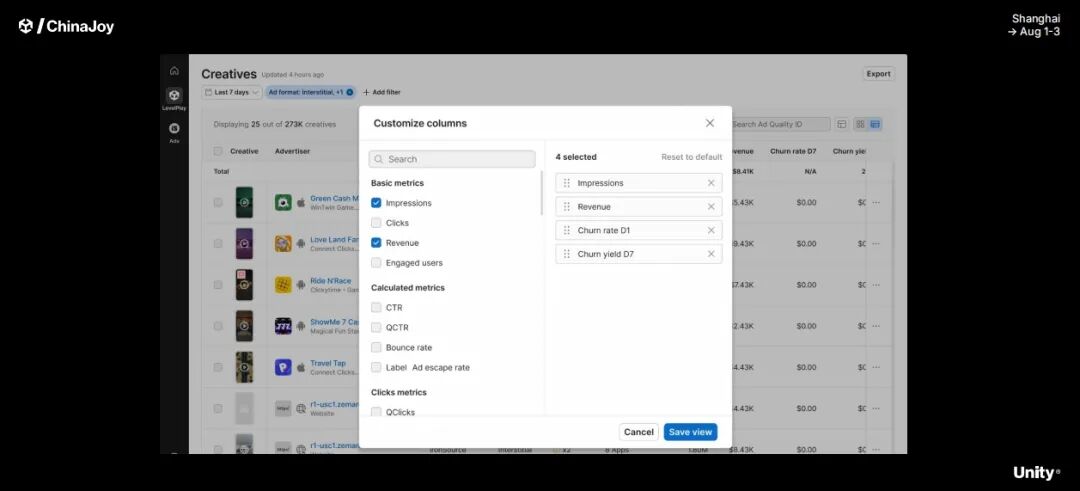Grab the drag handle for Impressions
The width and height of the screenshot is (1080, 491).
pos(566,183)
